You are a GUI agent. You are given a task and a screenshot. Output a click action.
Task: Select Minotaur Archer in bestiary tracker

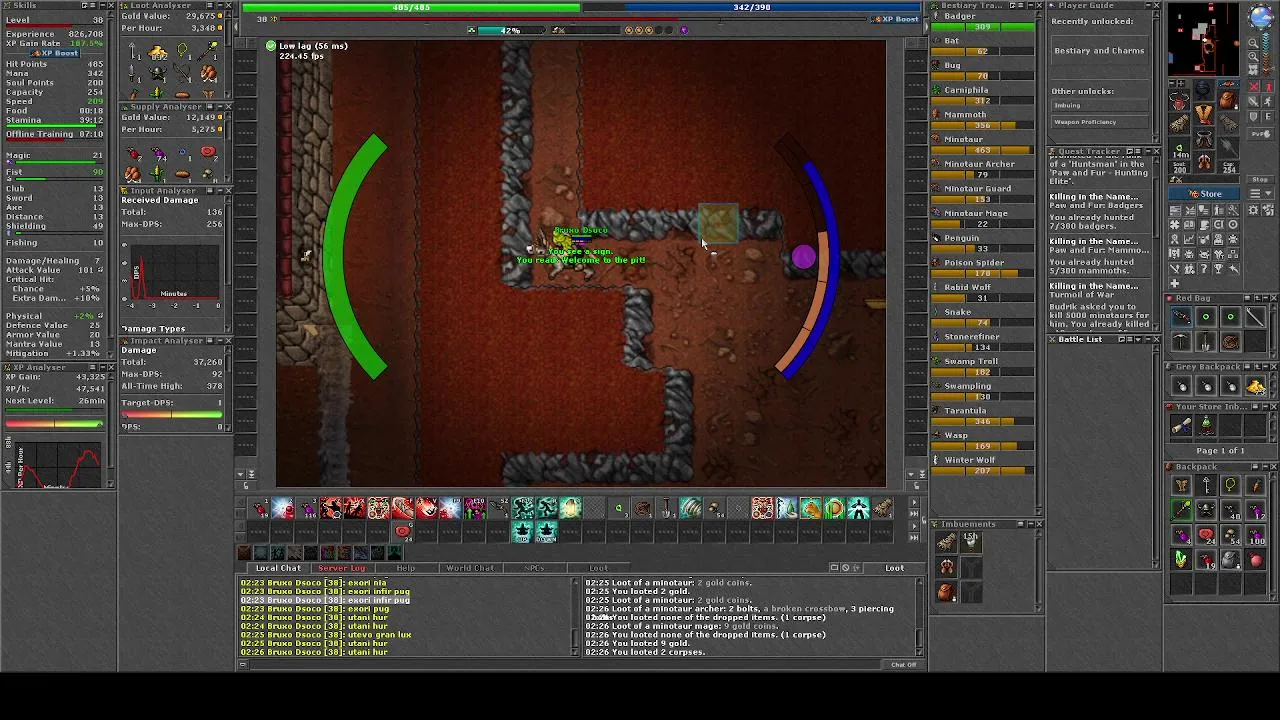click(983, 168)
